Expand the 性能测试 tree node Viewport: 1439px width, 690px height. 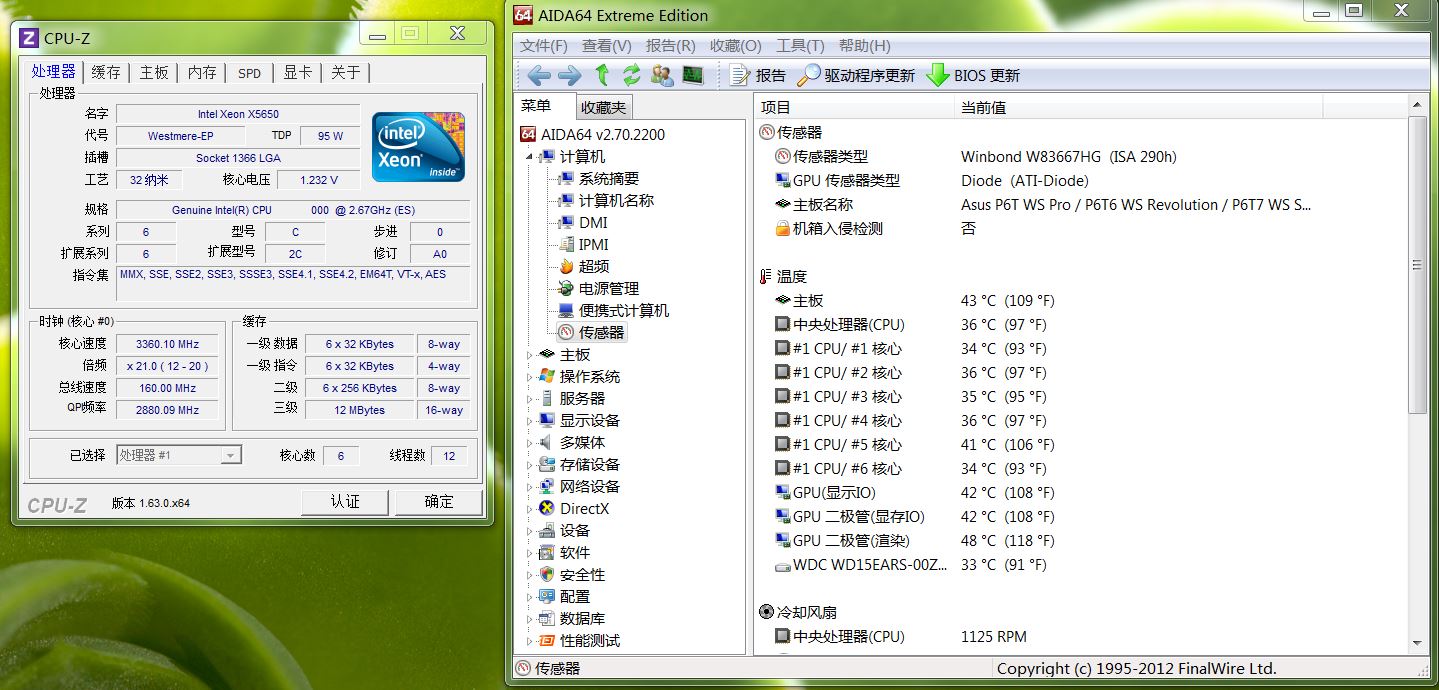(530, 640)
